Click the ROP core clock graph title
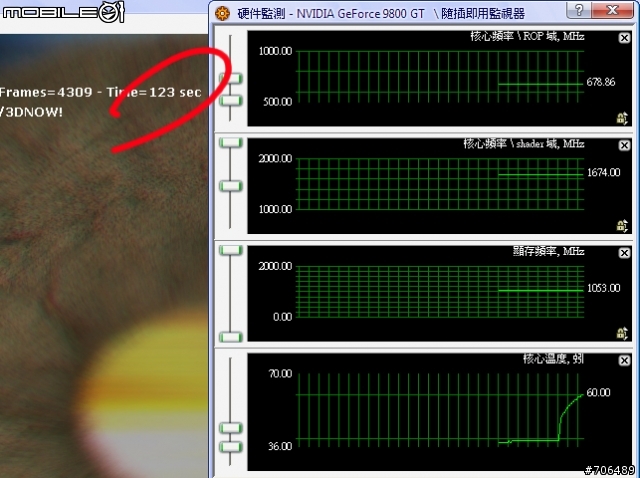This screenshot has height=478, width=640. pos(527,36)
